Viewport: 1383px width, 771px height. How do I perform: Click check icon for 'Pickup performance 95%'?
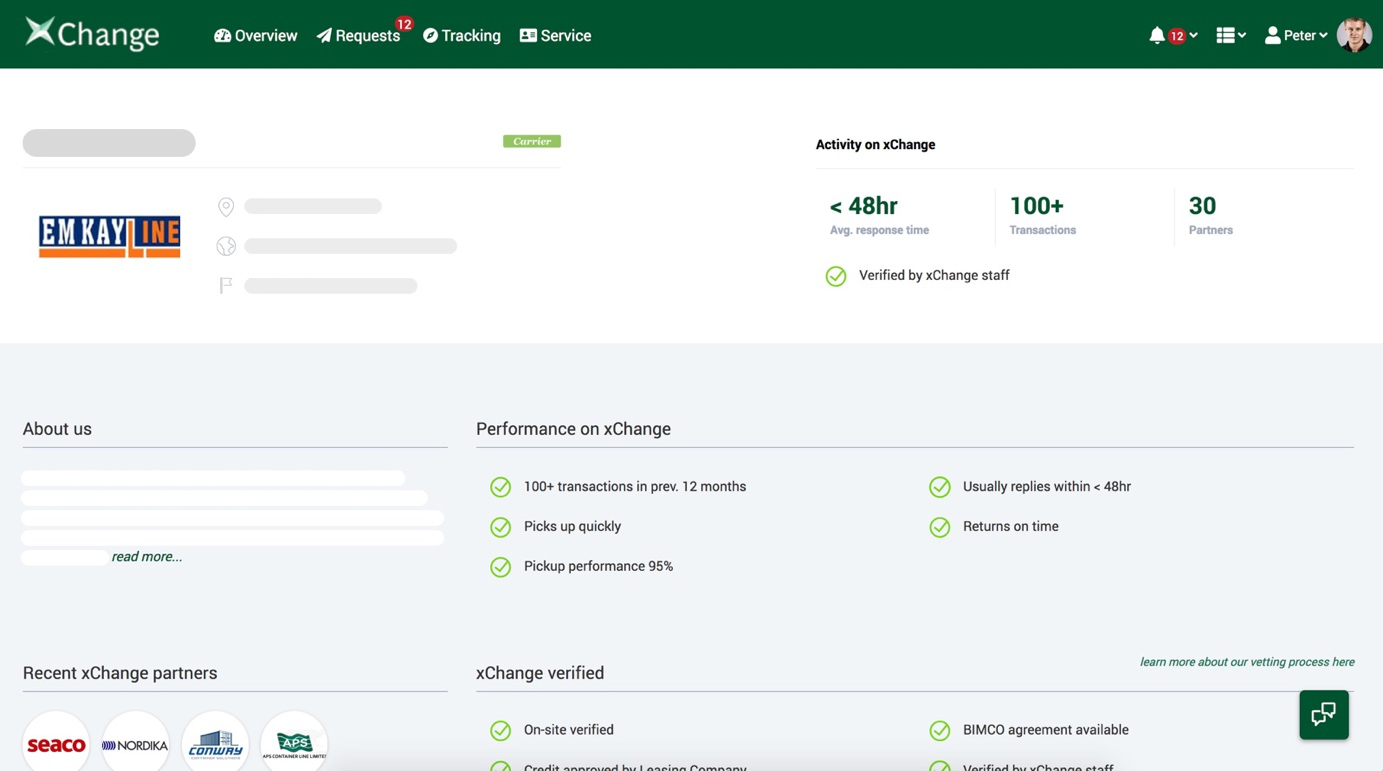501,567
